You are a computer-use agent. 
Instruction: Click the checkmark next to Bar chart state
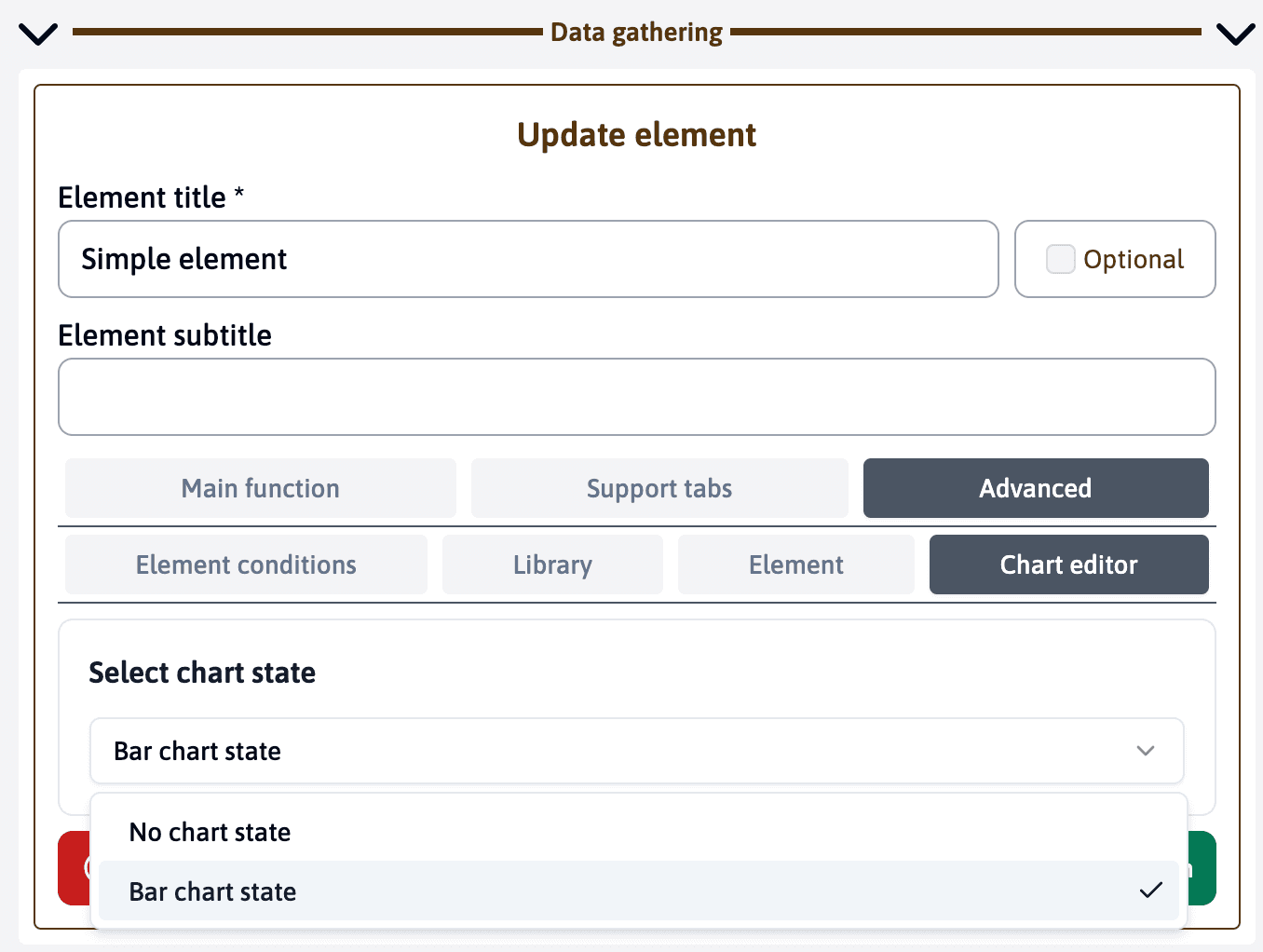(1152, 891)
